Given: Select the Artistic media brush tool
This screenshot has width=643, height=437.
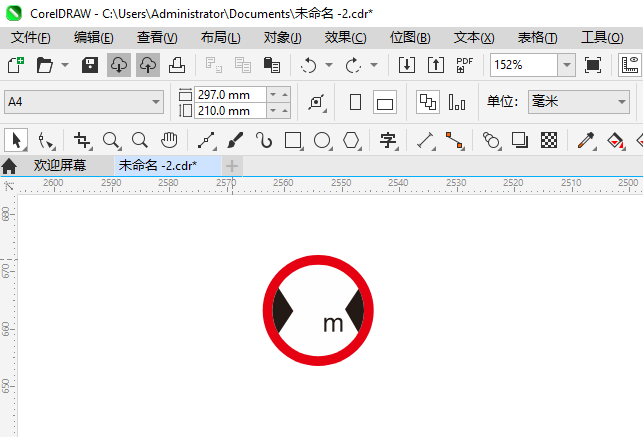Looking at the screenshot, I should pos(235,140).
